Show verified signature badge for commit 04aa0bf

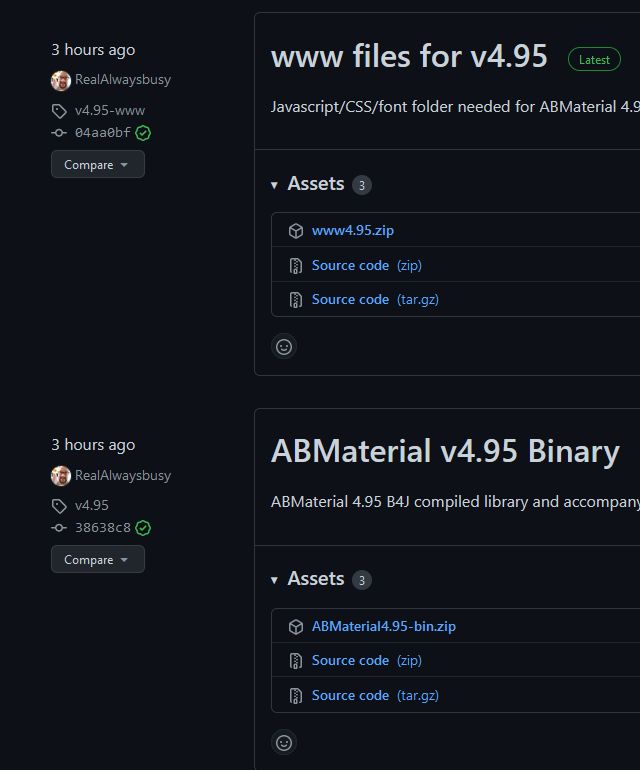[143, 133]
